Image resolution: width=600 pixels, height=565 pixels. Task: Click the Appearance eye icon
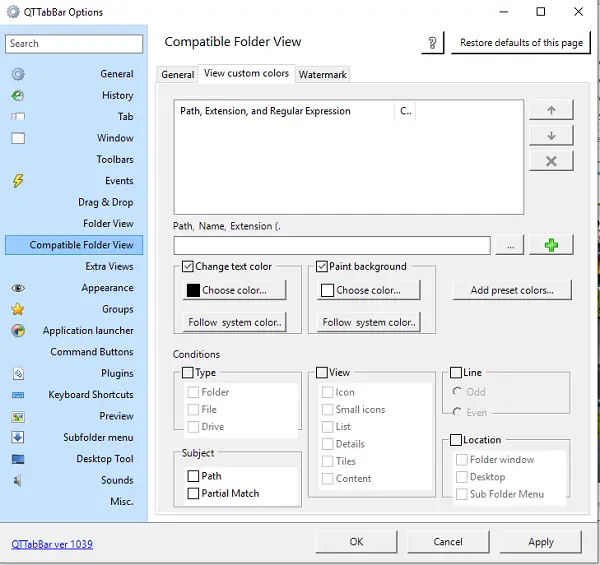pos(18,288)
